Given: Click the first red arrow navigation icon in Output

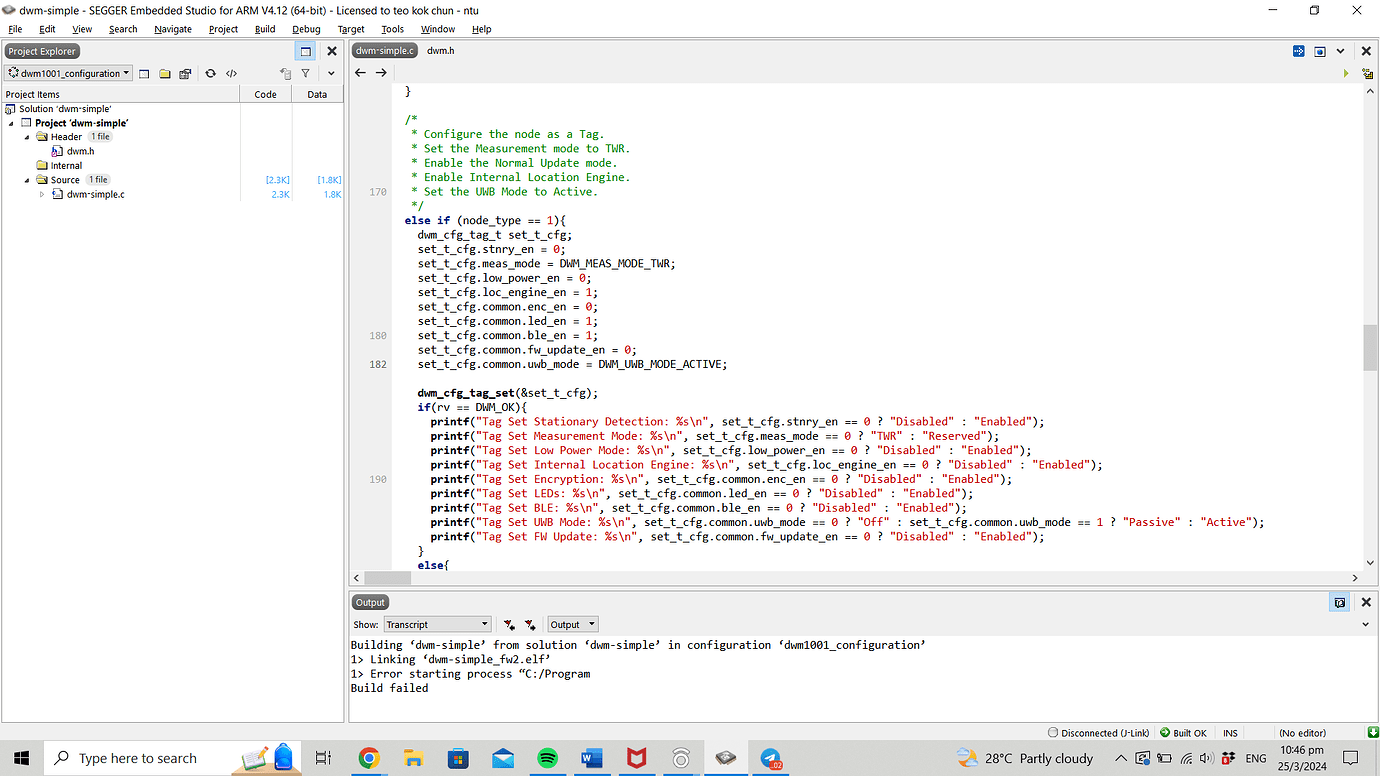Looking at the screenshot, I should (510, 624).
